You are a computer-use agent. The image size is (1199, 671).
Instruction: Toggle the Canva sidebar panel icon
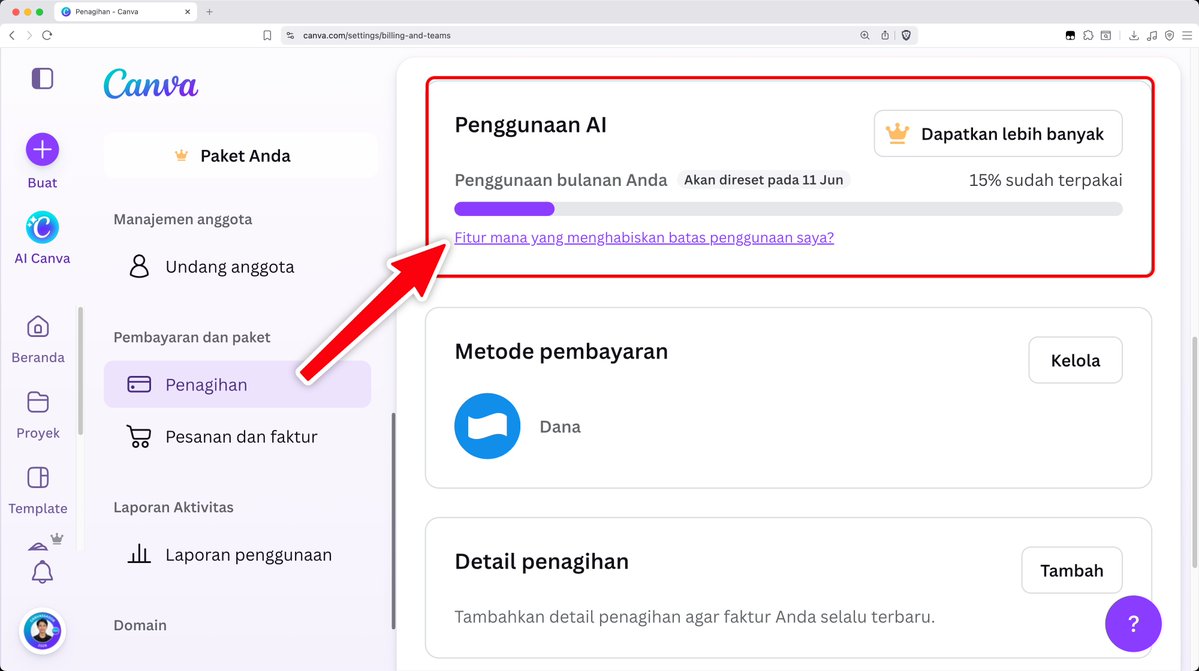click(42, 79)
